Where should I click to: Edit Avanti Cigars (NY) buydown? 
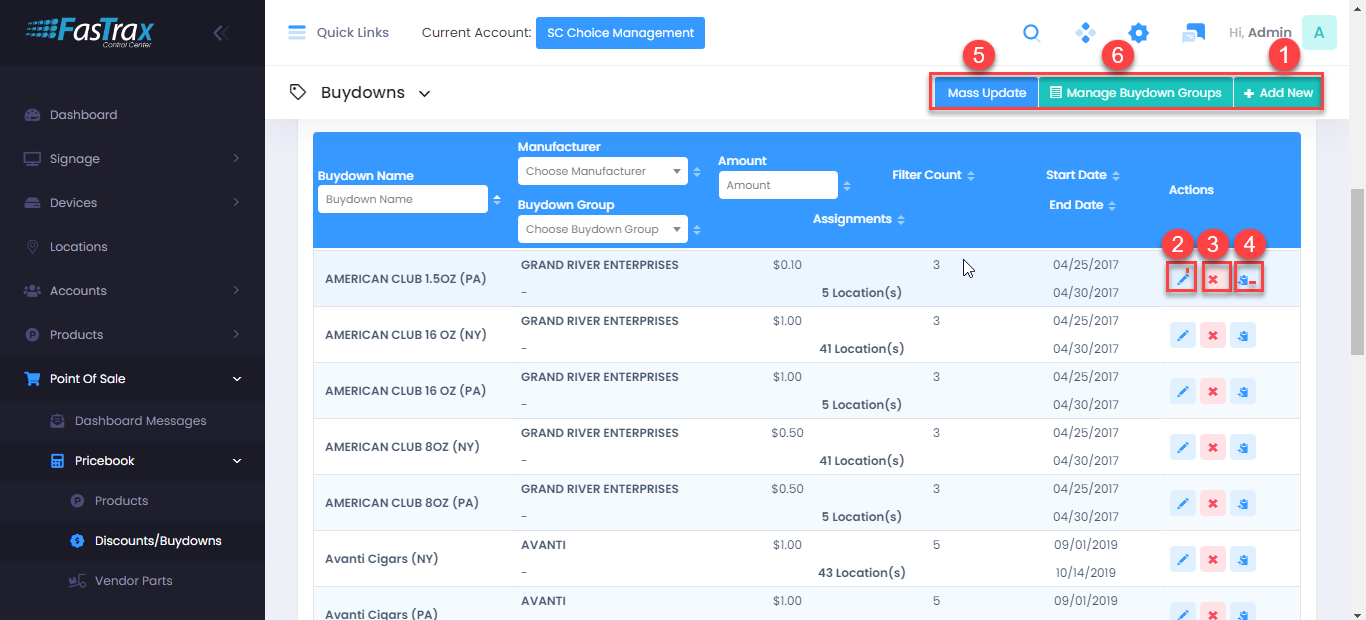[1183, 559]
